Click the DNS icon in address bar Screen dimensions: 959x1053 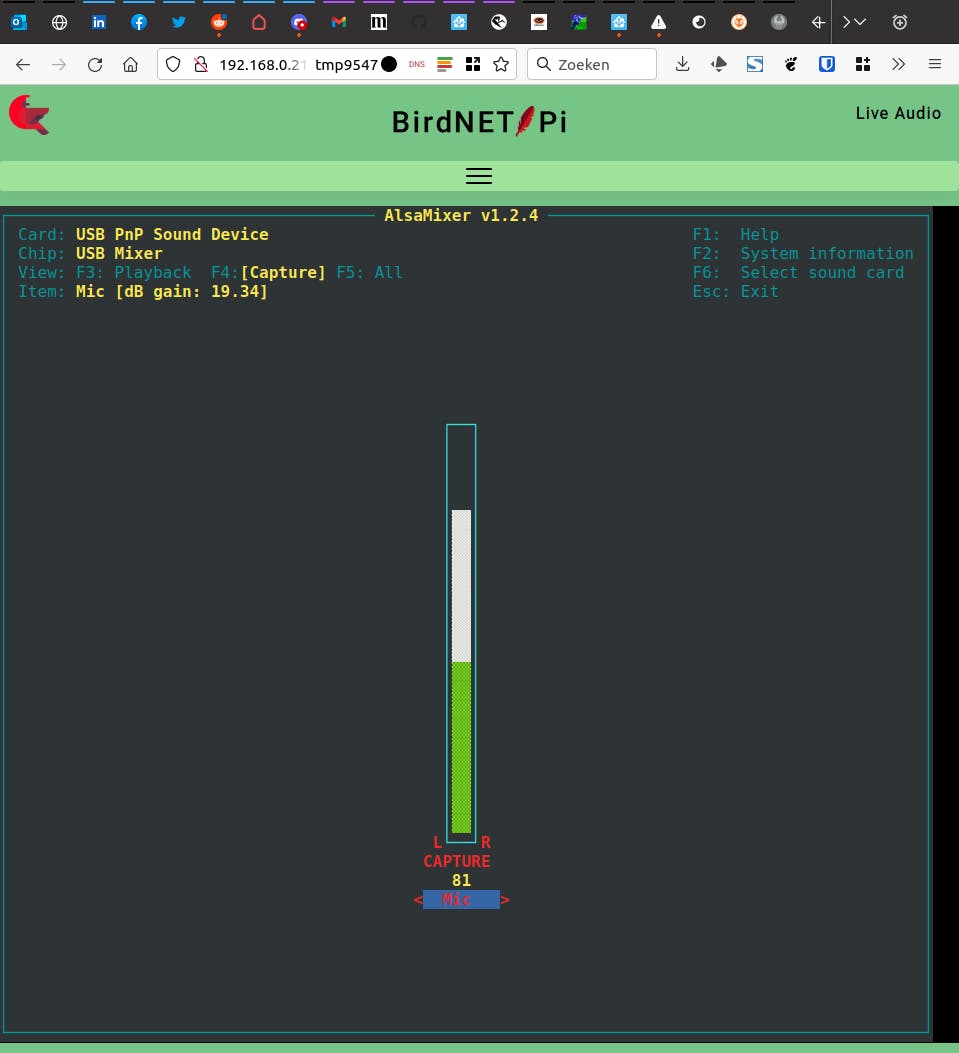coord(417,64)
